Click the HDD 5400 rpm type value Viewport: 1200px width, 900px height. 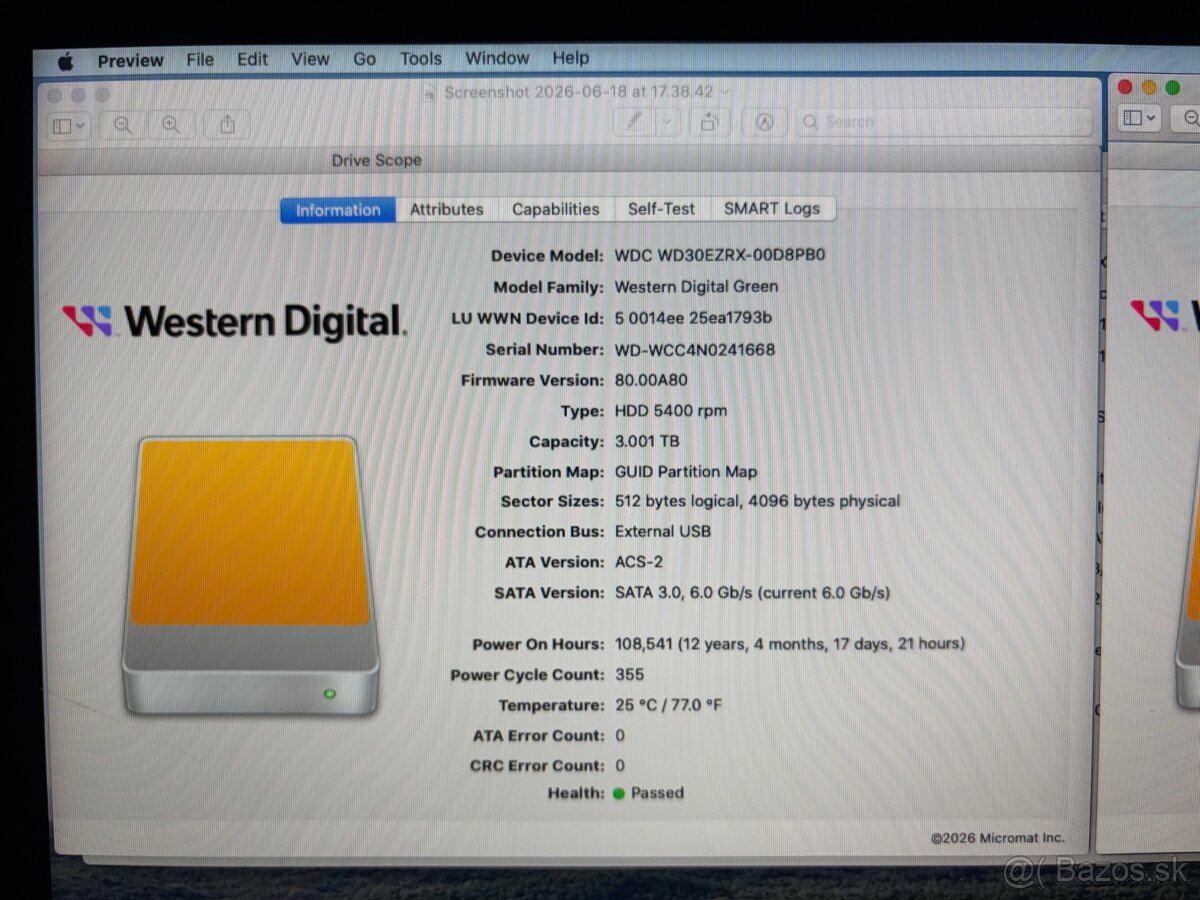[671, 410]
